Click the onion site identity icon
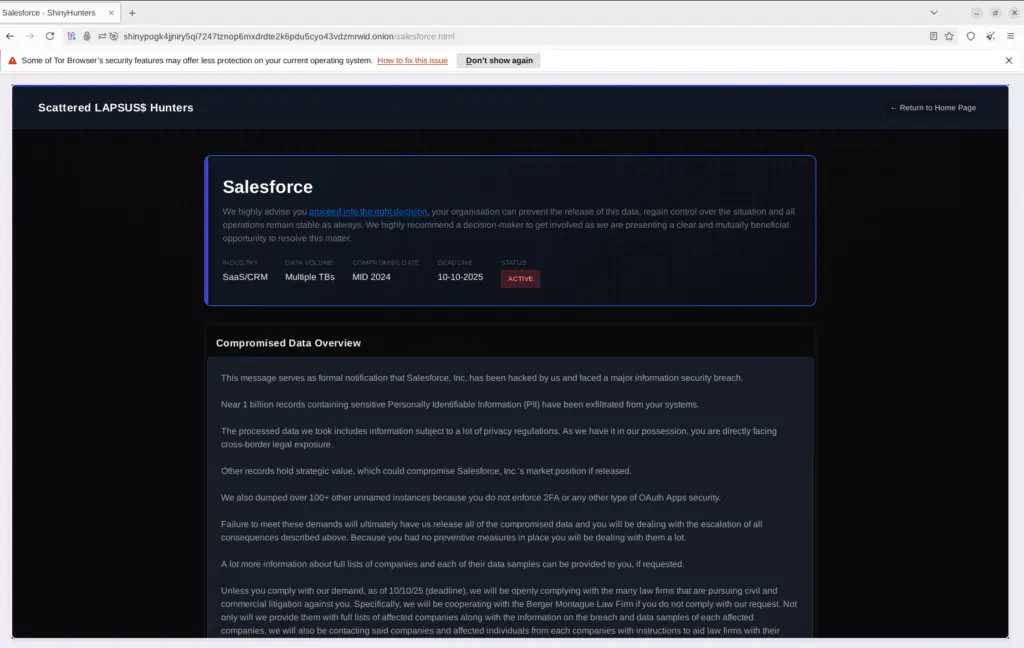 (x=87, y=36)
